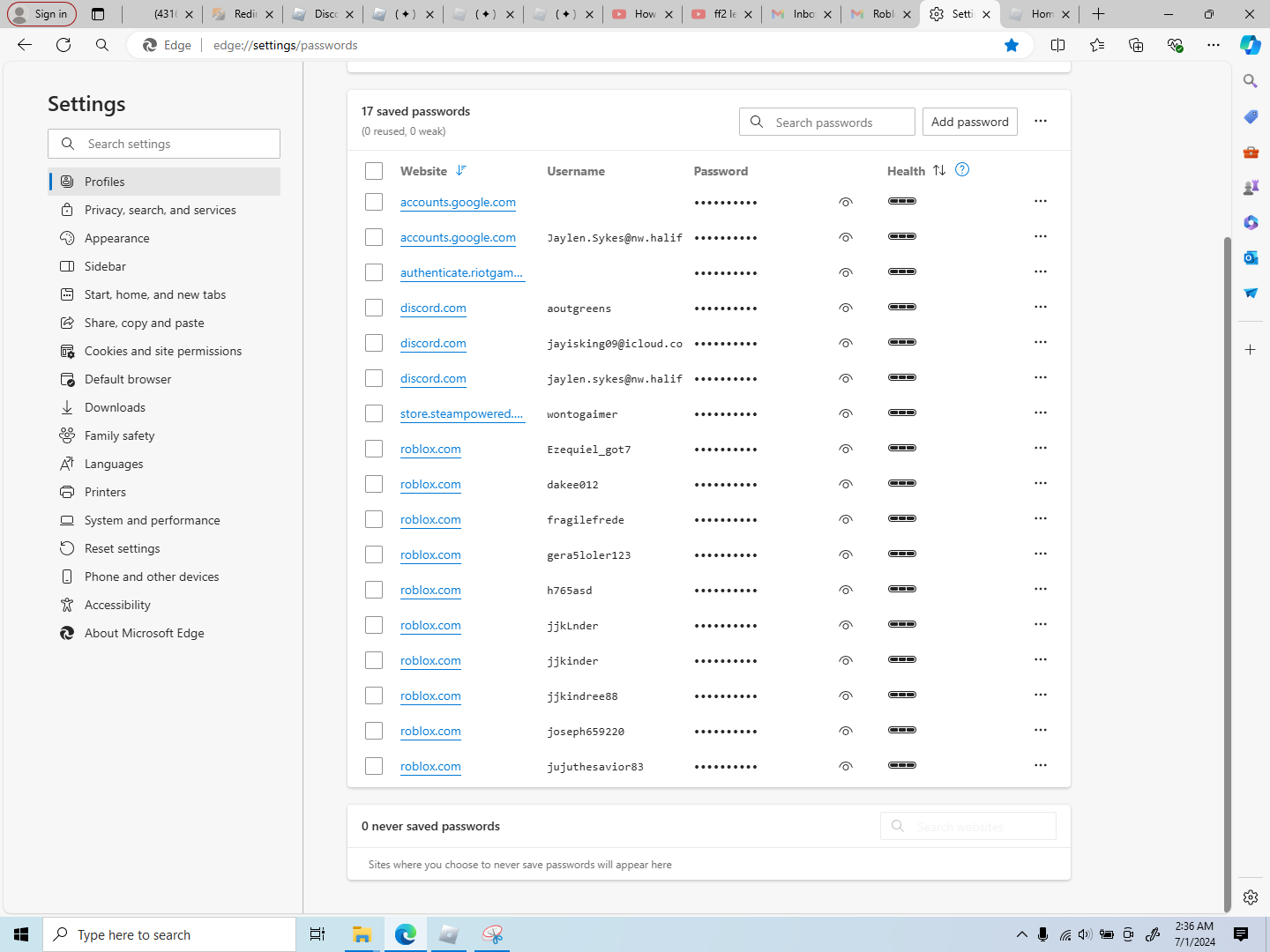Open more options for saved passwords list

(x=1041, y=121)
